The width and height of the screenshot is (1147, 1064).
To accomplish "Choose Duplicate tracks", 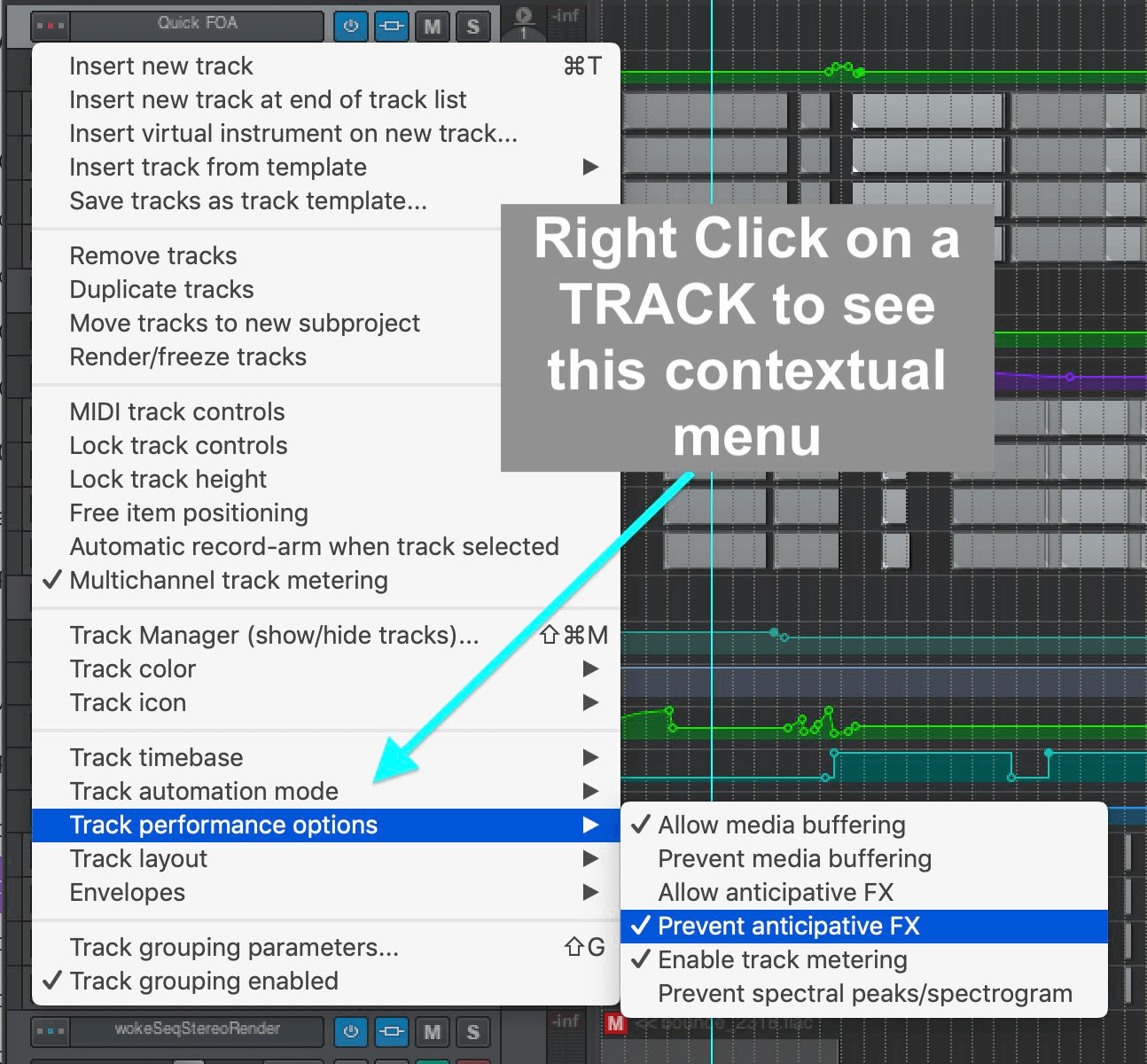I will (x=266, y=289).
